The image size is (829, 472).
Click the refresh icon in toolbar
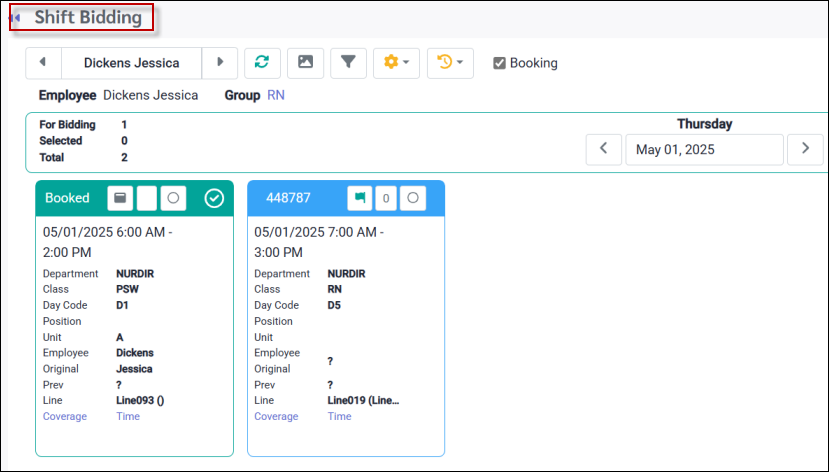coord(262,62)
